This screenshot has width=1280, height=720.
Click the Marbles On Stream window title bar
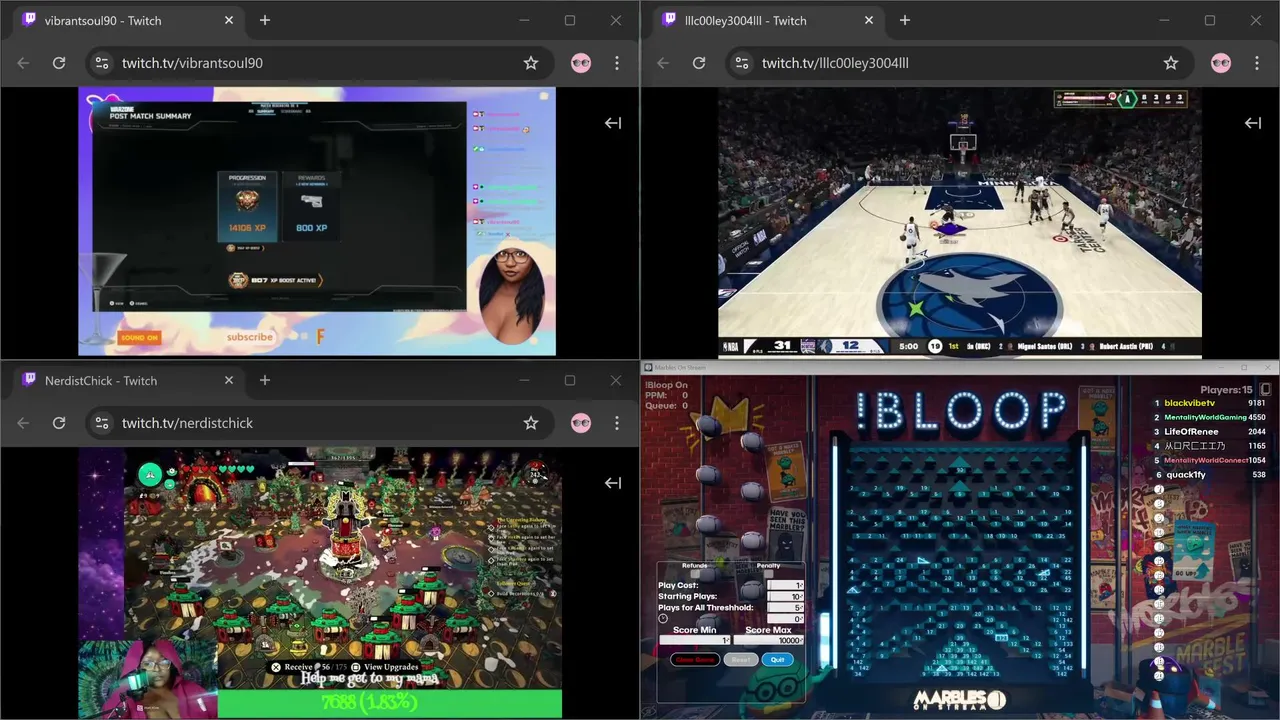pos(960,367)
